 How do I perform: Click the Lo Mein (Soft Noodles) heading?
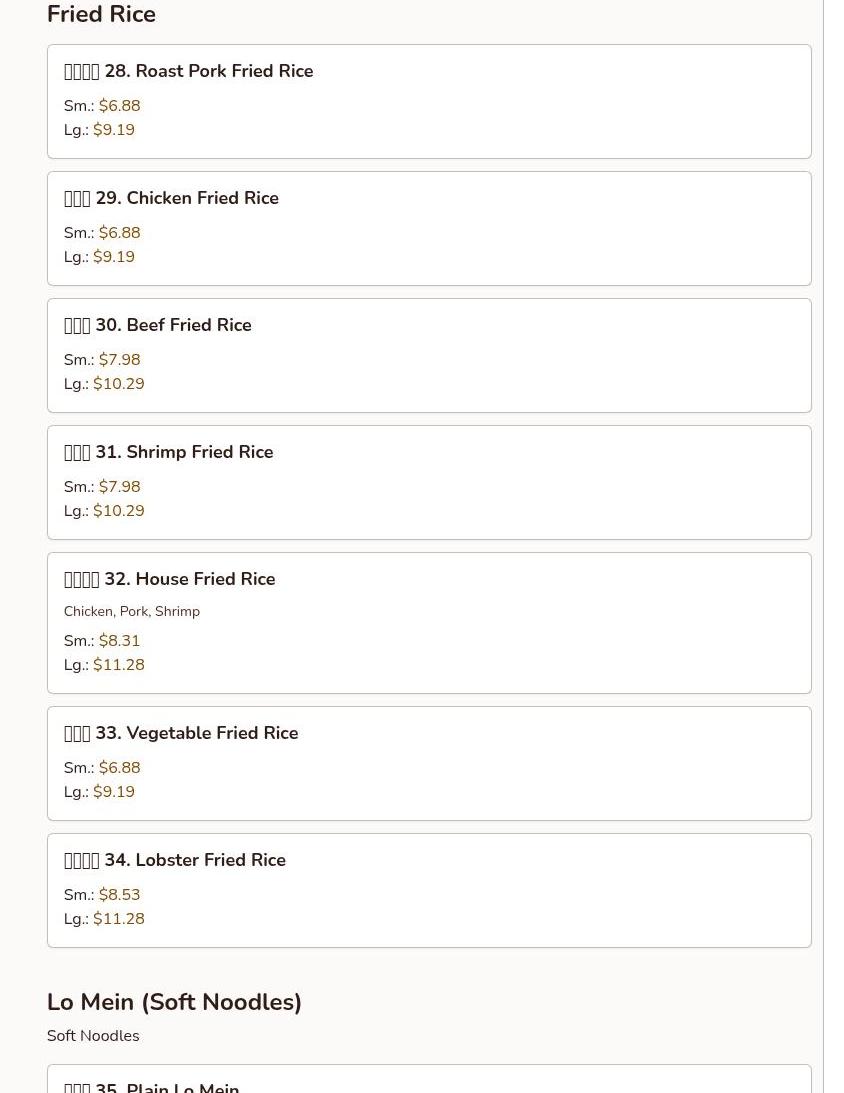click(174, 1002)
